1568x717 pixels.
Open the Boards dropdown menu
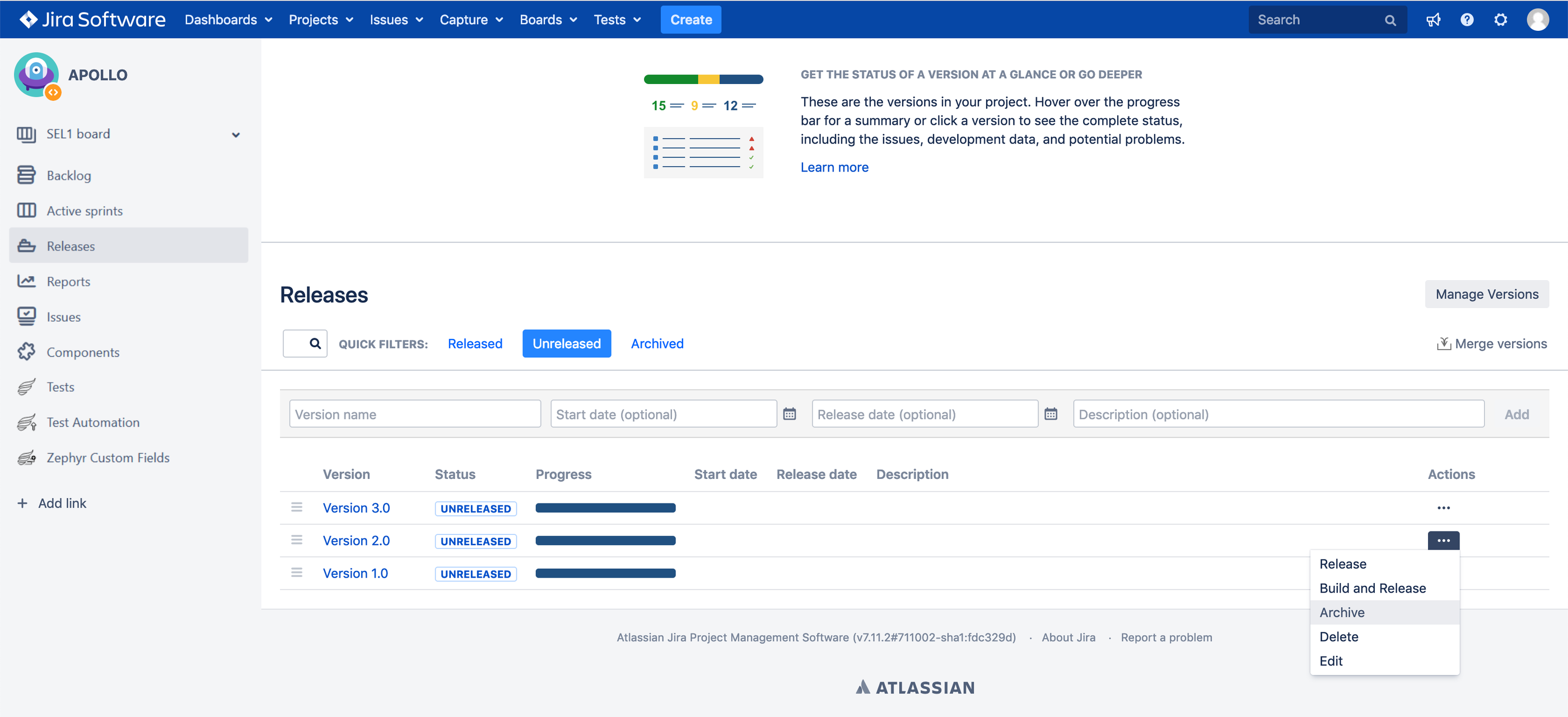548,20
